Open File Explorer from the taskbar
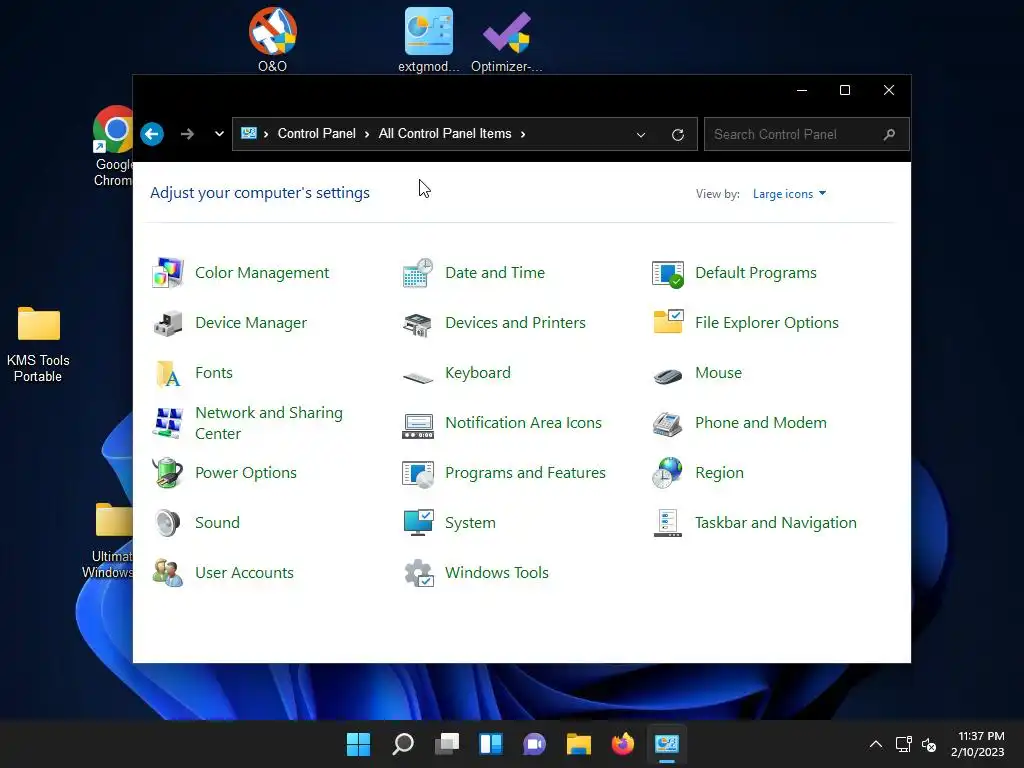 tap(579, 744)
